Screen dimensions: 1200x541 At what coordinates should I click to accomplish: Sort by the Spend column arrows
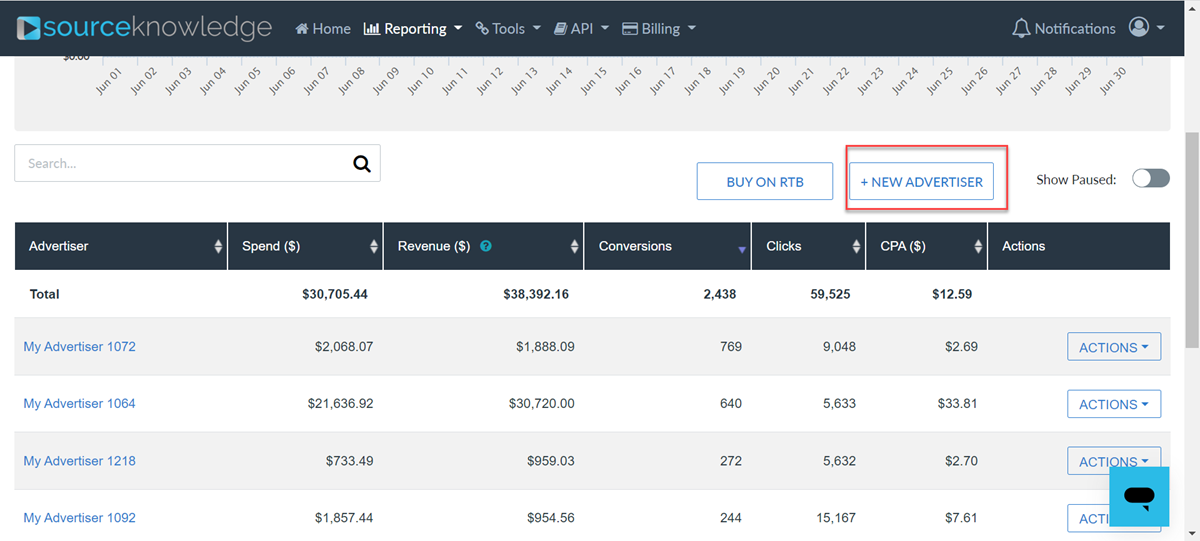pos(374,246)
